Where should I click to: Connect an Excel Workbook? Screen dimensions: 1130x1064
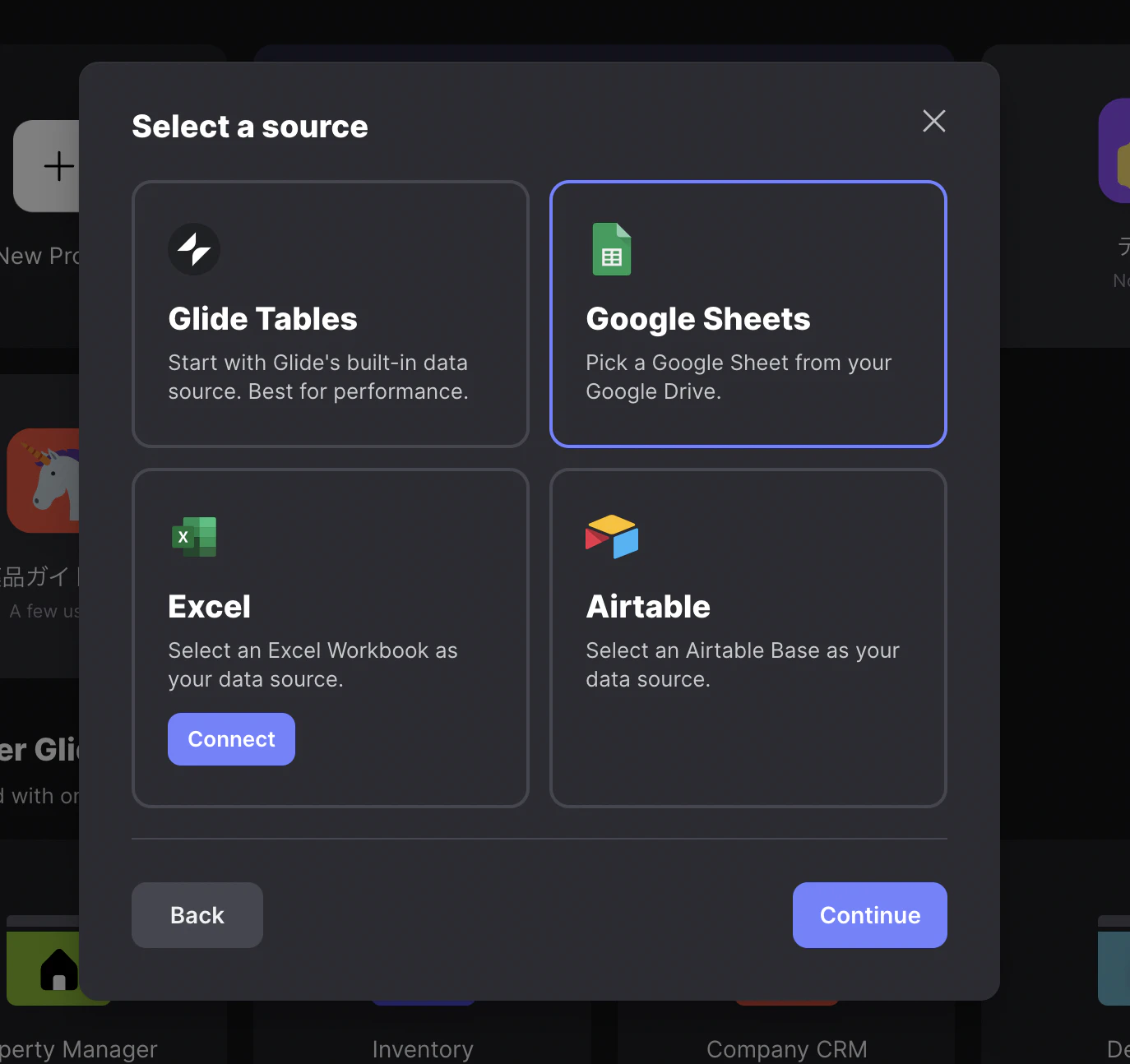[231, 739]
